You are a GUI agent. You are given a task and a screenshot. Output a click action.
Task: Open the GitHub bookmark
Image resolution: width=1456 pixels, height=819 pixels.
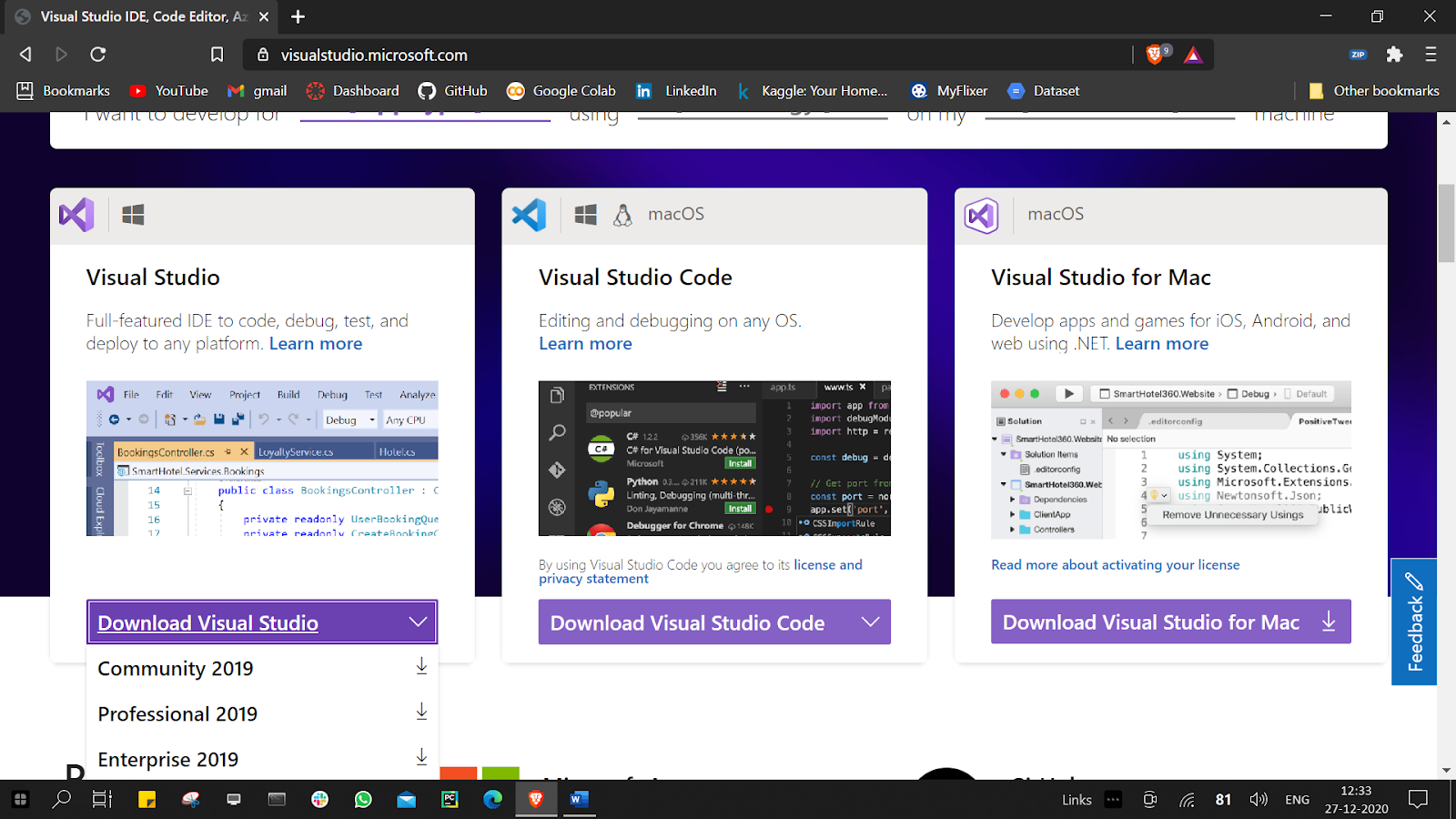click(x=453, y=91)
